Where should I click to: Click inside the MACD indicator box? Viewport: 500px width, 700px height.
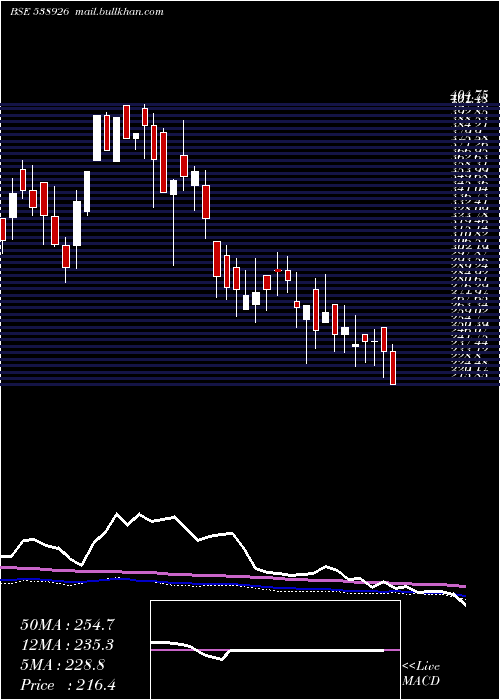tap(275, 650)
